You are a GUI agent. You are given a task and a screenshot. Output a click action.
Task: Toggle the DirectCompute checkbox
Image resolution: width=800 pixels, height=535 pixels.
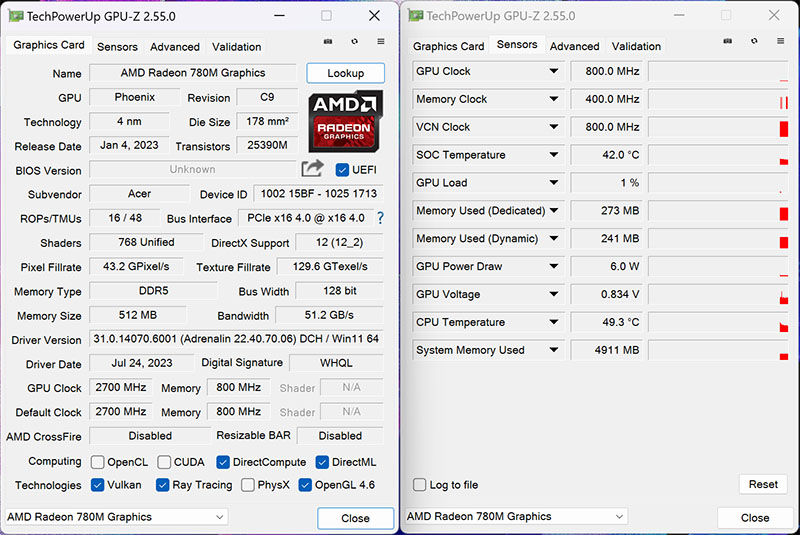pyautogui.click(x=222, y=462)
